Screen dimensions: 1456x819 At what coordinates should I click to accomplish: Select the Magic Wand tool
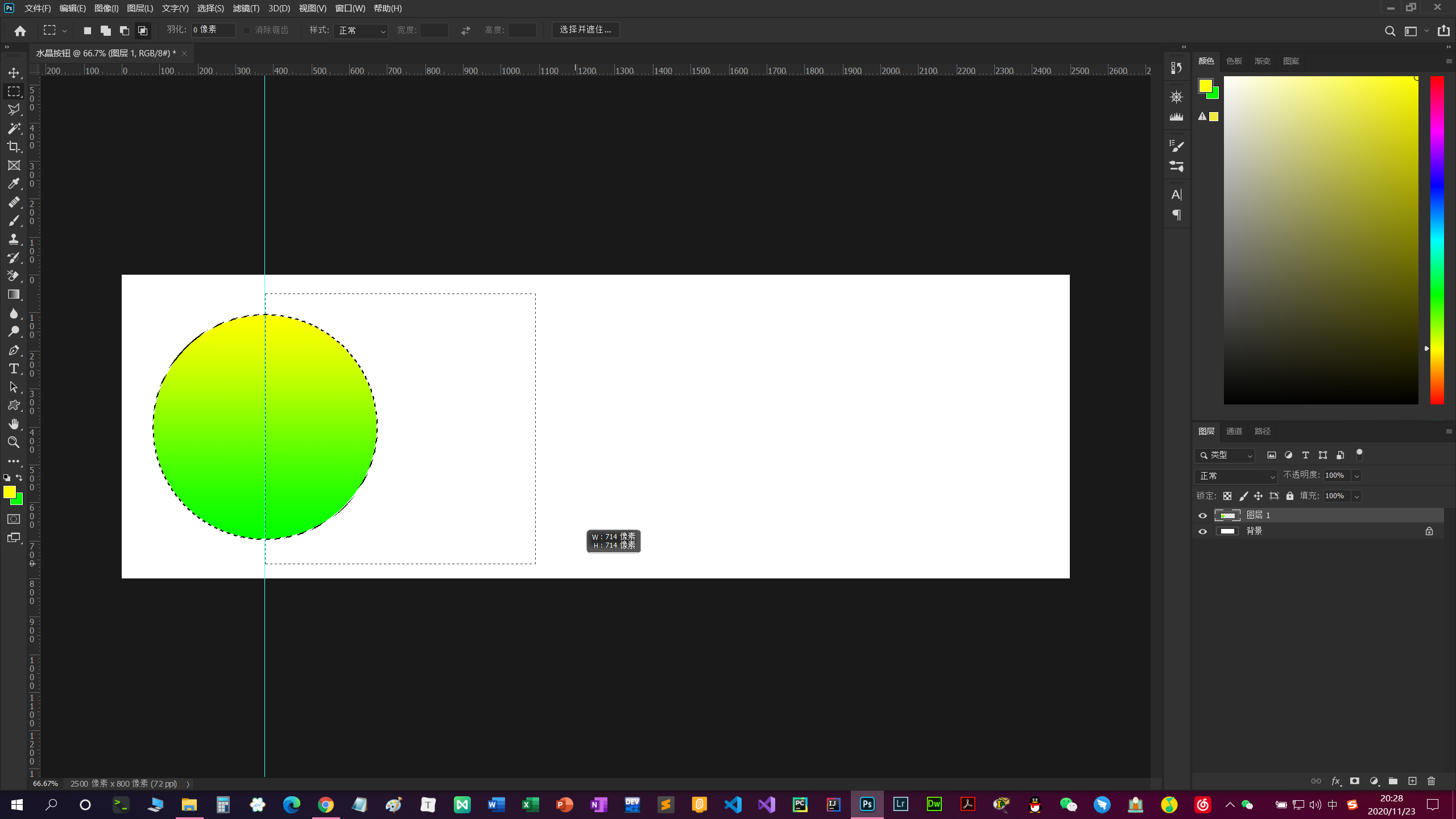pos(14,129)
